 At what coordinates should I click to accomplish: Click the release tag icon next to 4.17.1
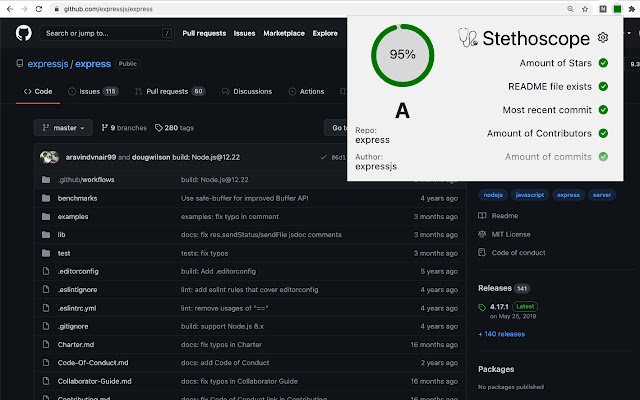pyautogui.click(x=482, y=307)
